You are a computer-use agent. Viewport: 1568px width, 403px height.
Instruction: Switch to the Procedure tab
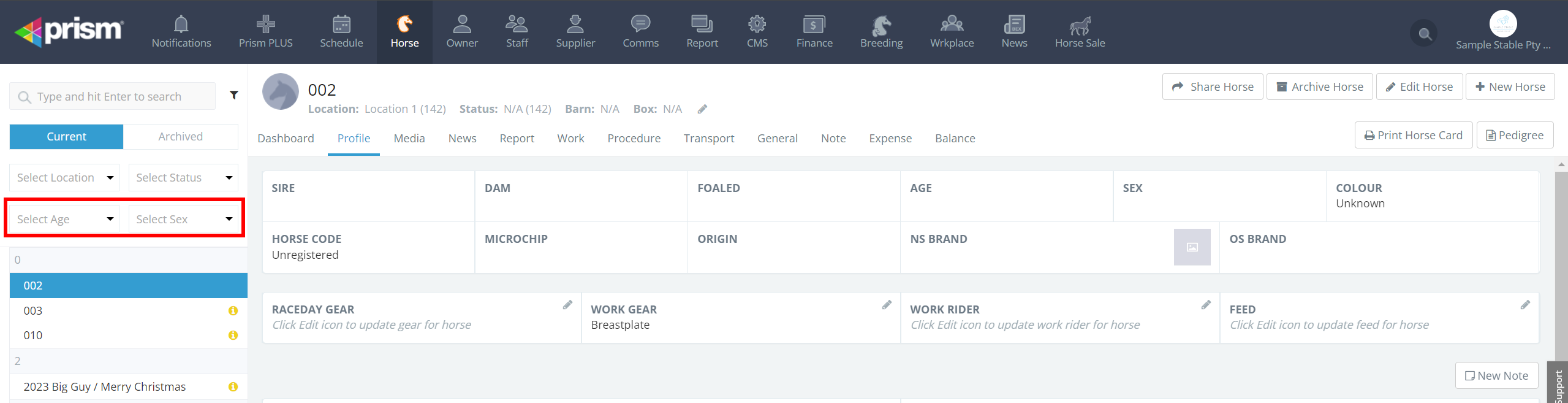[x=634, y=138]
